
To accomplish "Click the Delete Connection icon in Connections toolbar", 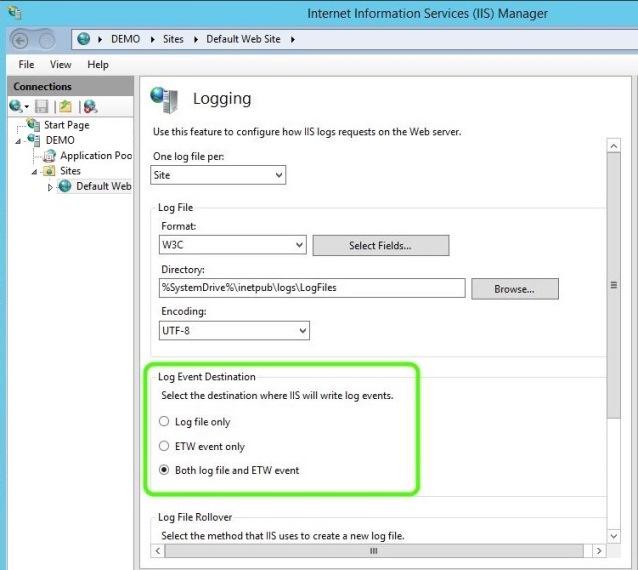I will tap(90, 107).
